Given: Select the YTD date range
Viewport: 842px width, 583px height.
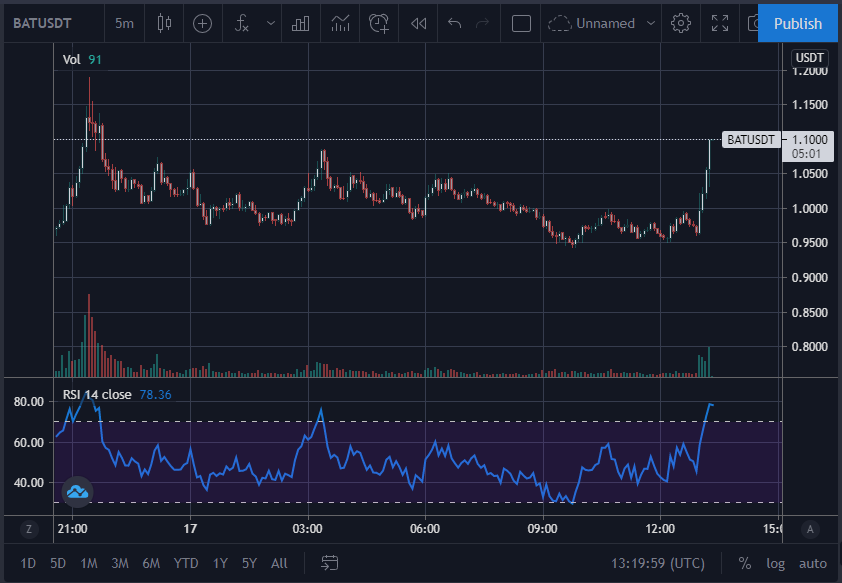Looking at the screenshot, I should click(186, 563).
